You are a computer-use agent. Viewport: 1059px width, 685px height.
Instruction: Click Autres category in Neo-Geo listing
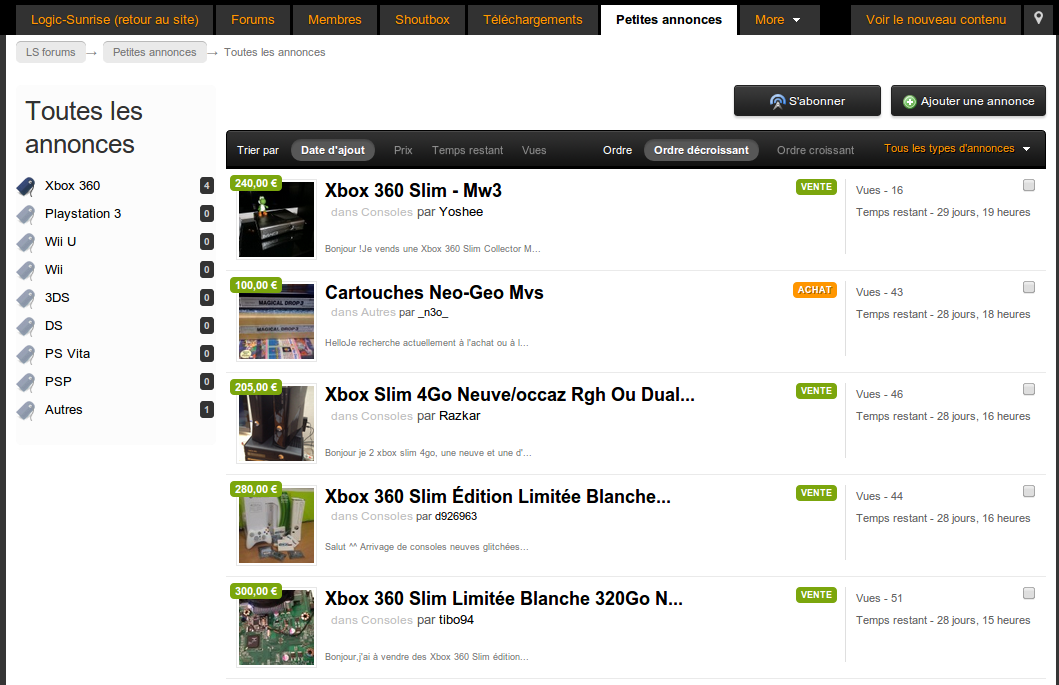(378, 312)
